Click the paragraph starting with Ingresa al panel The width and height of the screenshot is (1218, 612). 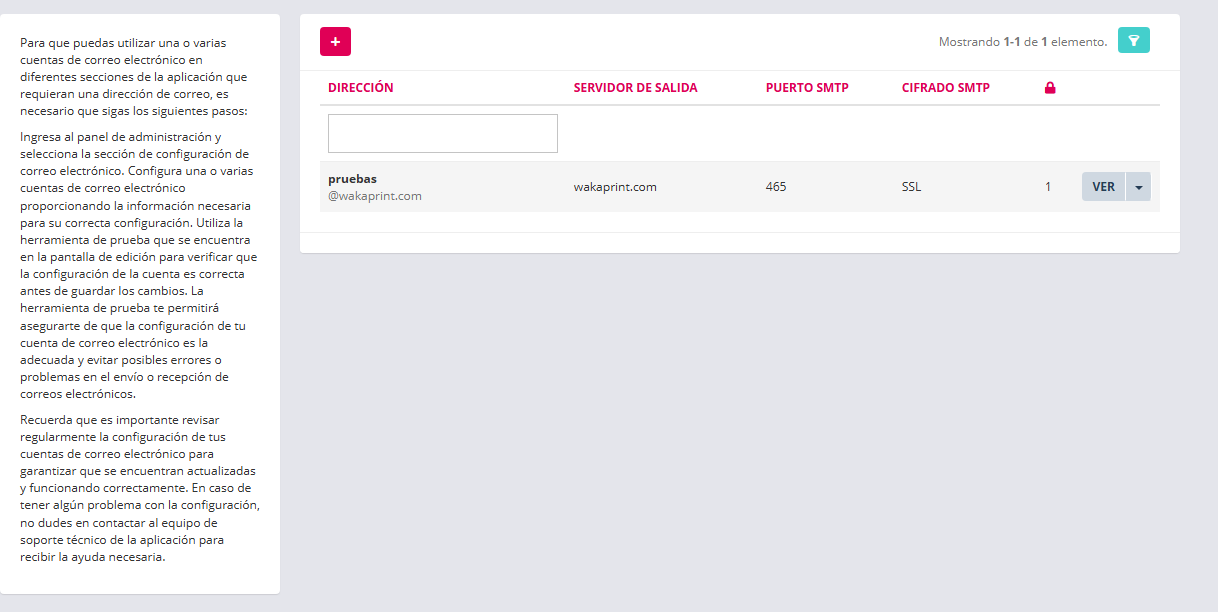pyautogui.click(x=139, y=265)
